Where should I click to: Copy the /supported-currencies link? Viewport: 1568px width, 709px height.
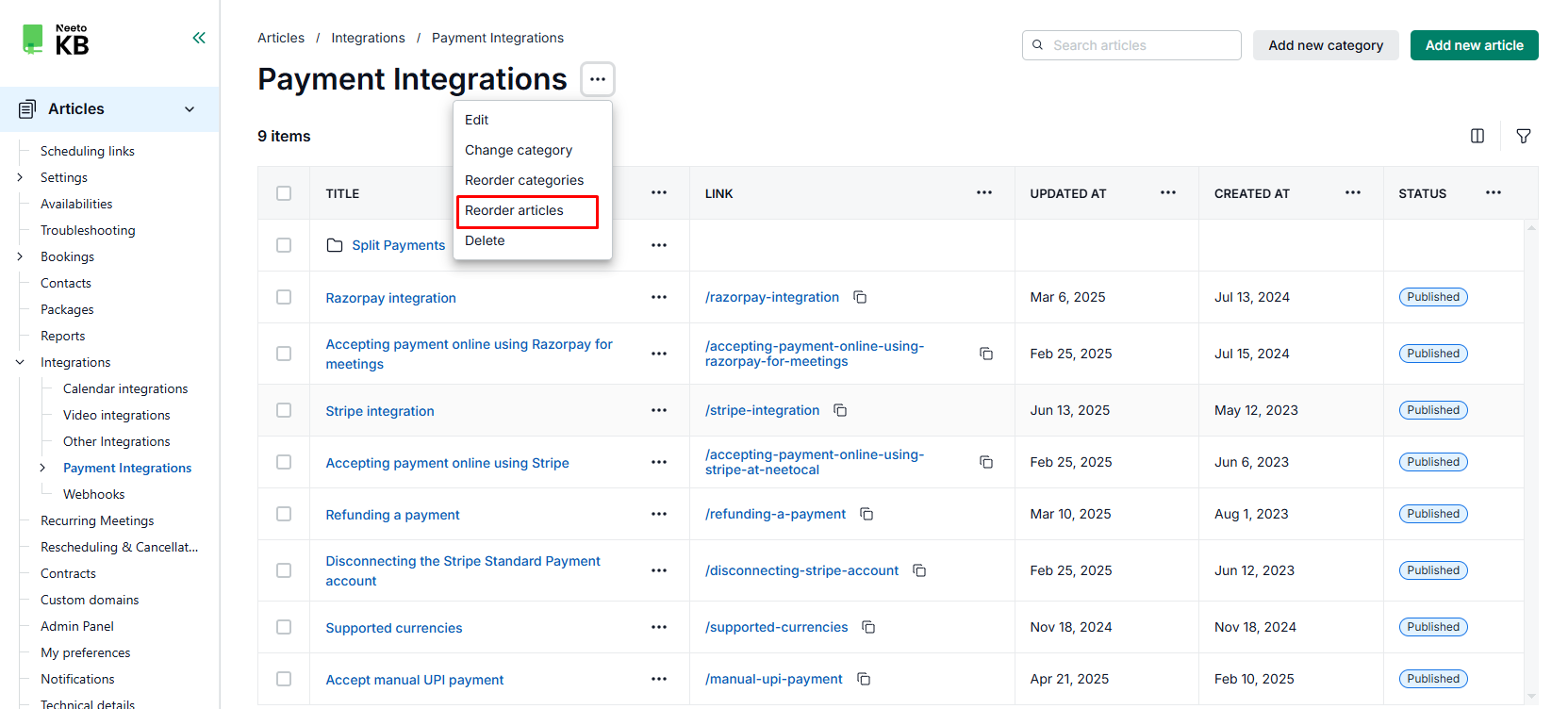click(x=868, y=627)
